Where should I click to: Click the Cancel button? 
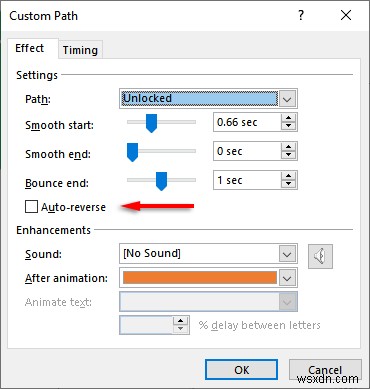tap(325, 370)
